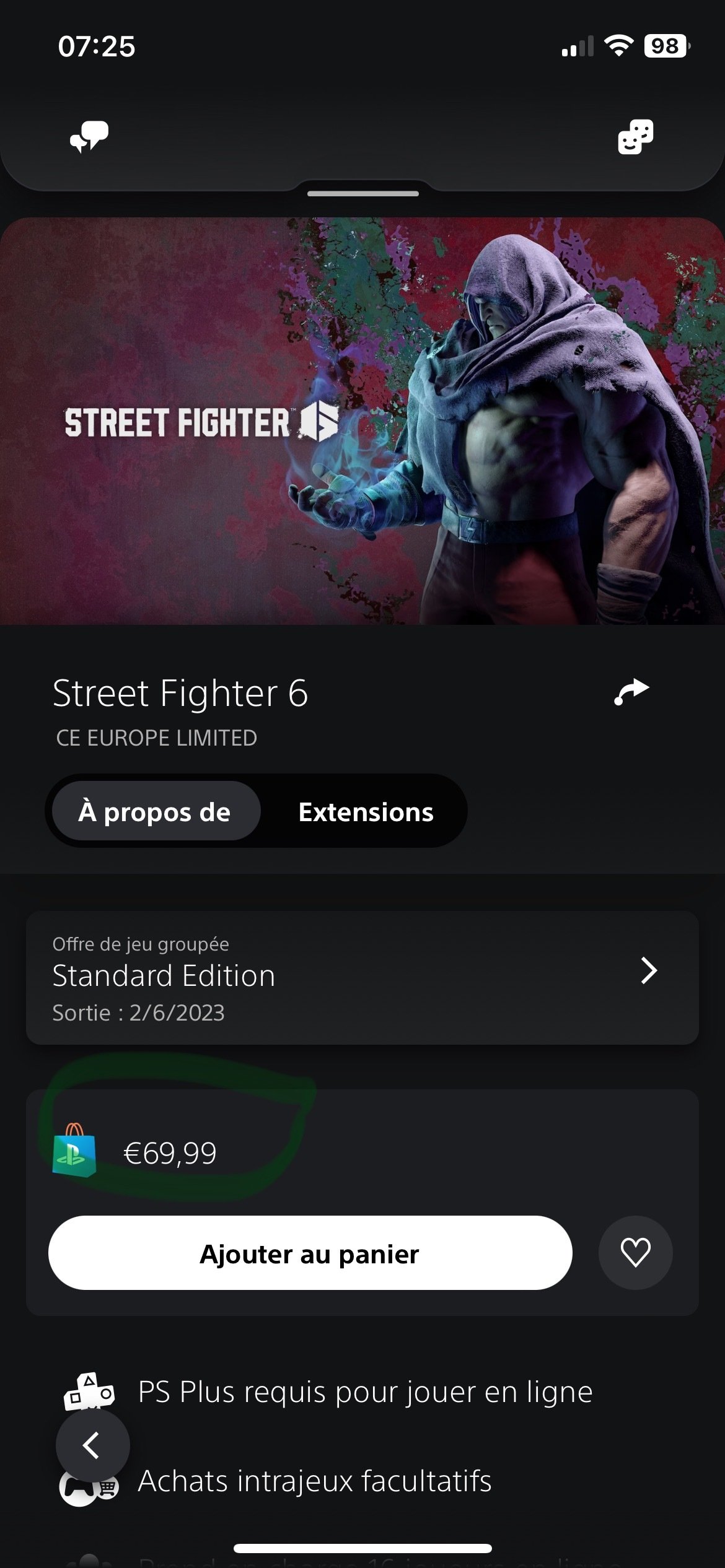Image resolution: width=725 pixels, height=1568 pixels.
Task: Open the Offre de jeu groupée selector
Action: [362, 978]
